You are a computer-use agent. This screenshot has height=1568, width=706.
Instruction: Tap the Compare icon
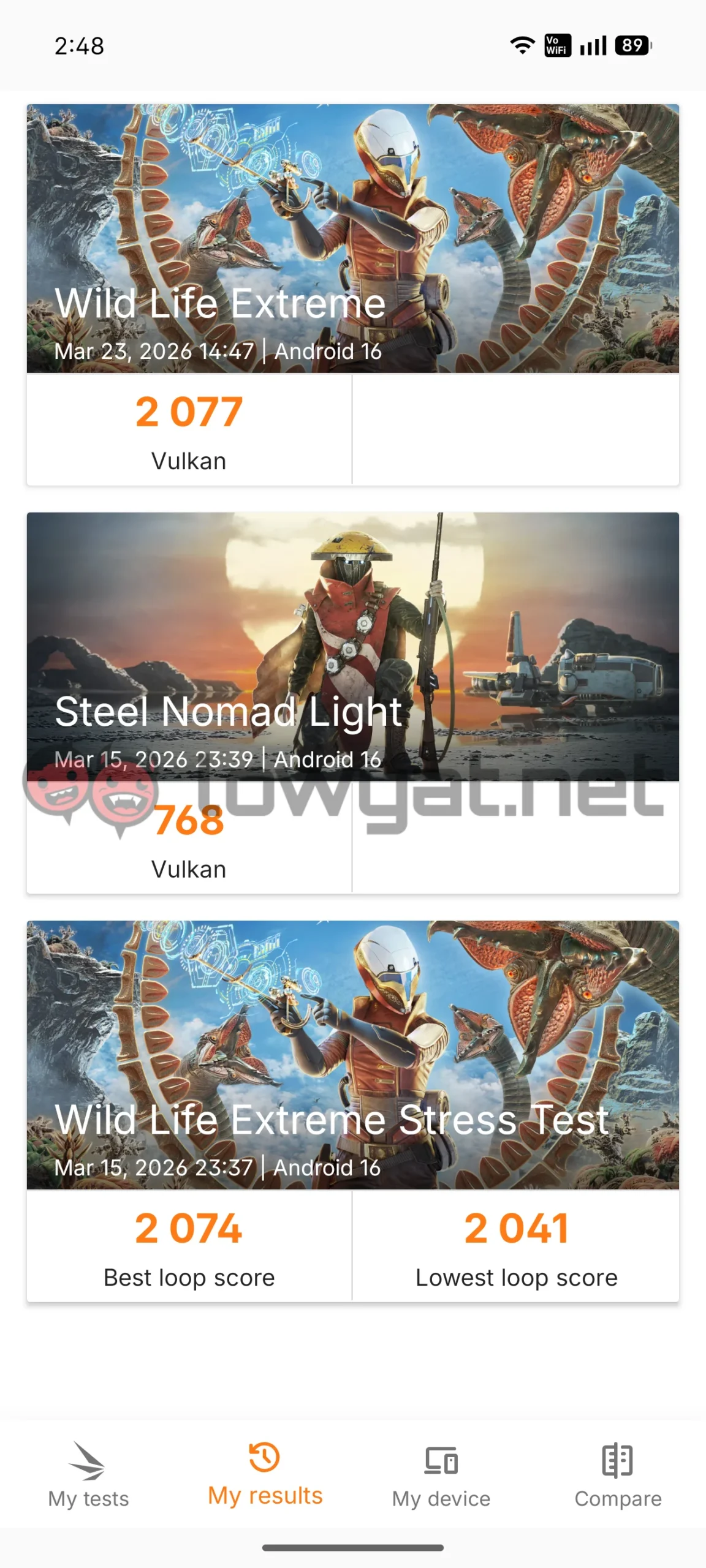coord(617,1460)
